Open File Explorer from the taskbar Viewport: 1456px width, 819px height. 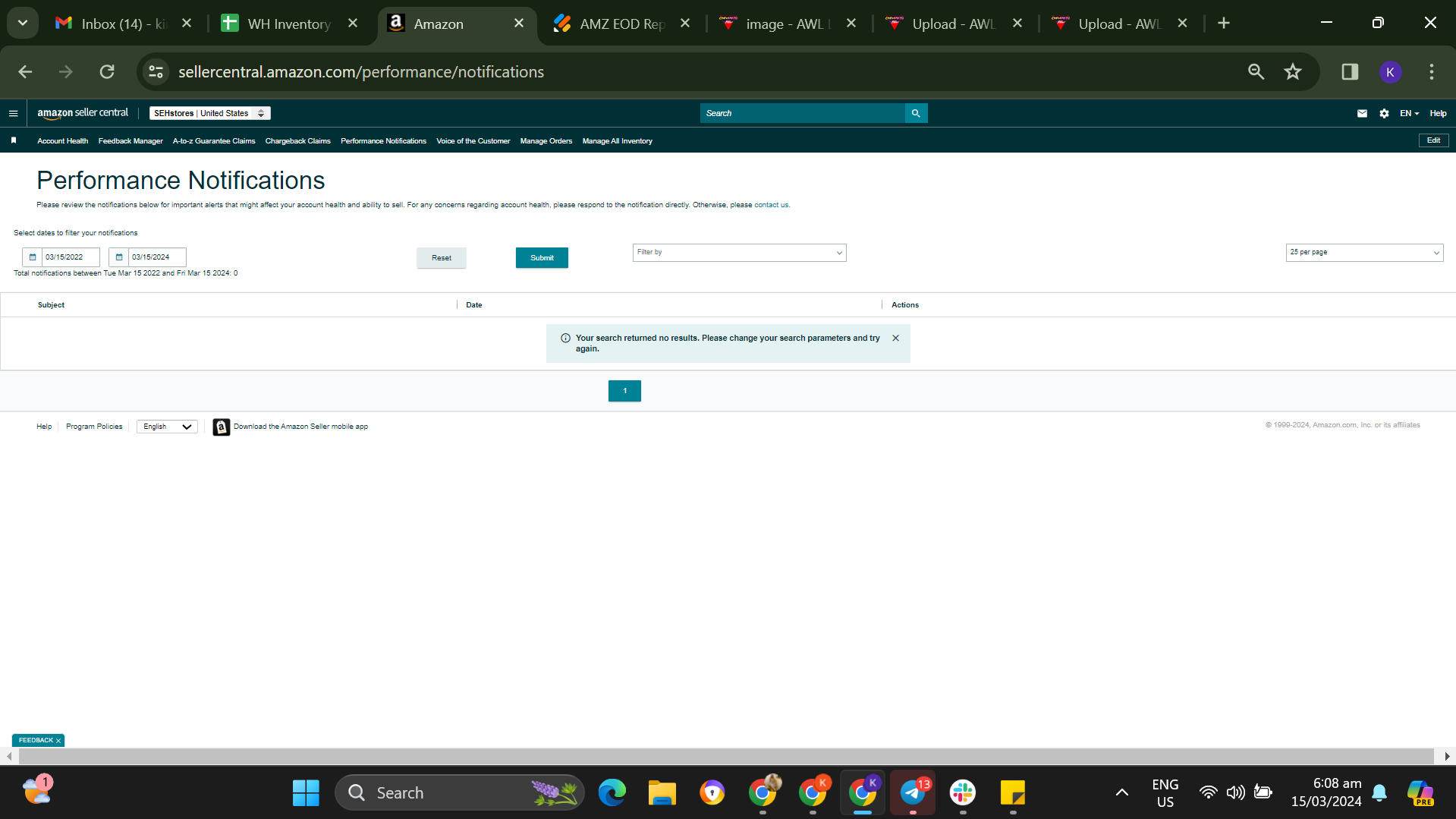coord(662,793)
